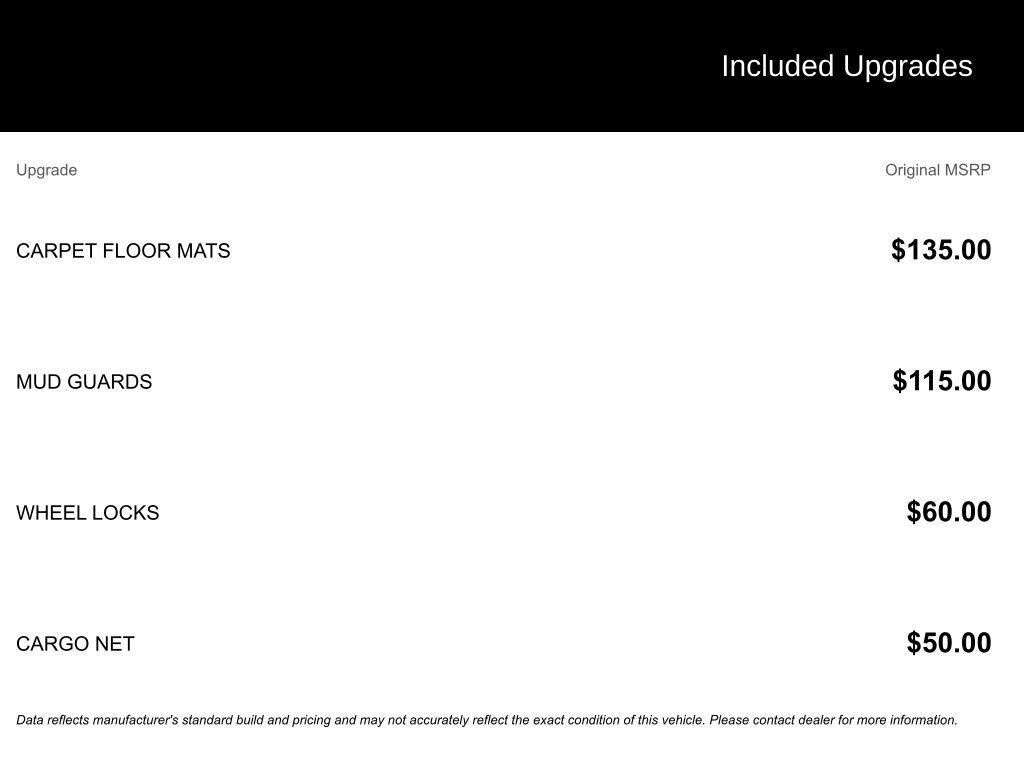Click the $115.00 price value
This screenshot has height=768, width=1024.
(942, 381)
